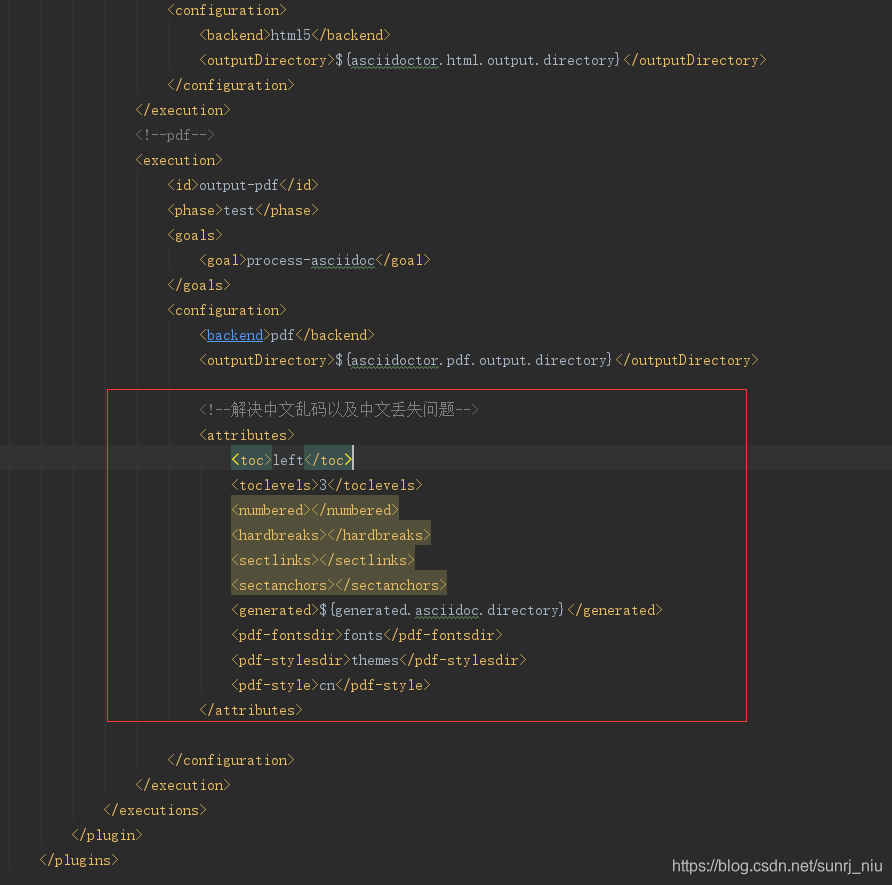Click the closing attributes tag
This screenshot has width=892, height=885.
[251, 711]
